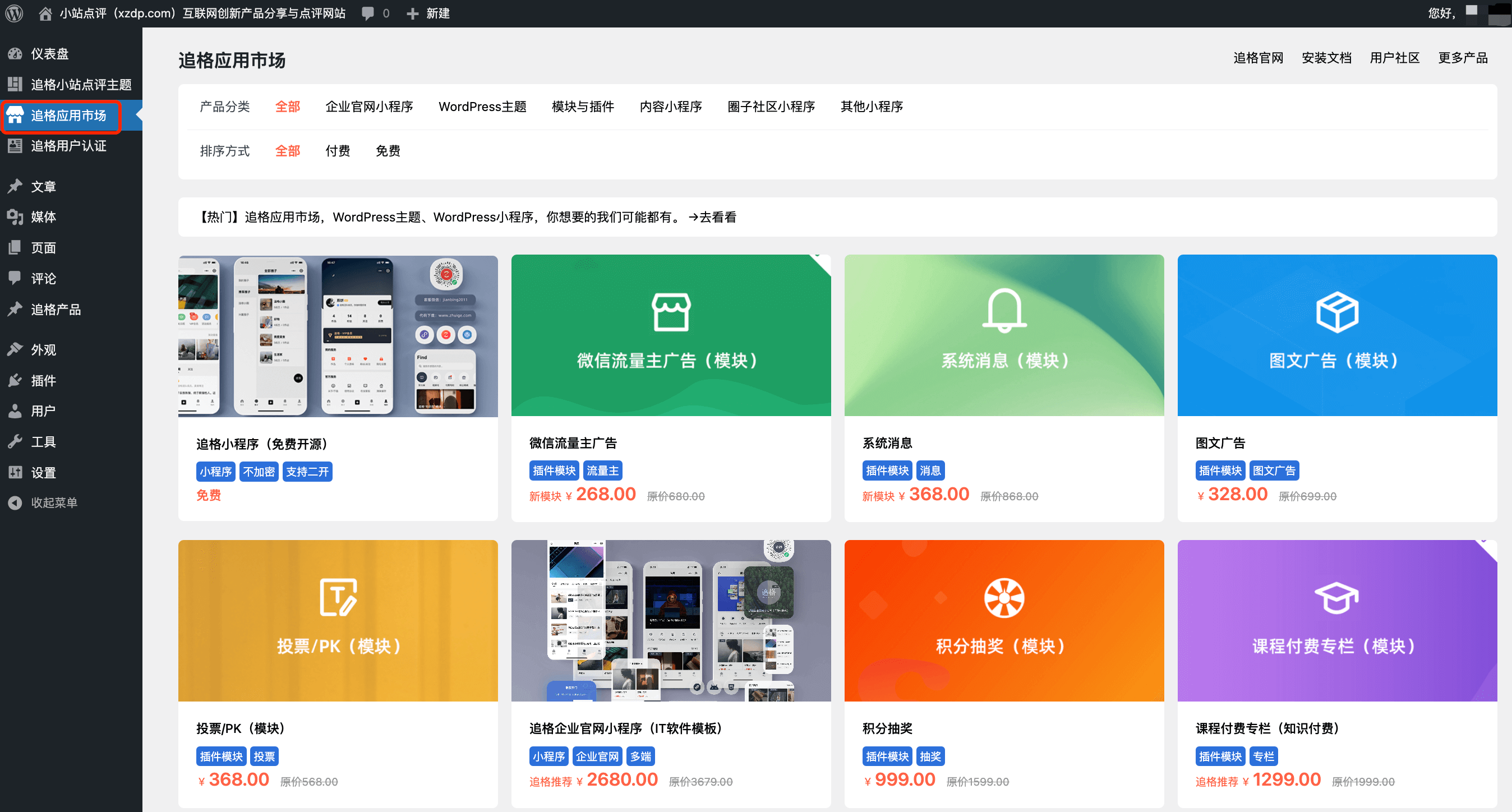Open 课程付费专栏 purple thumbnail
Image resolution: width=1512 pixels, height=812 pixels.
(1337, 621)
